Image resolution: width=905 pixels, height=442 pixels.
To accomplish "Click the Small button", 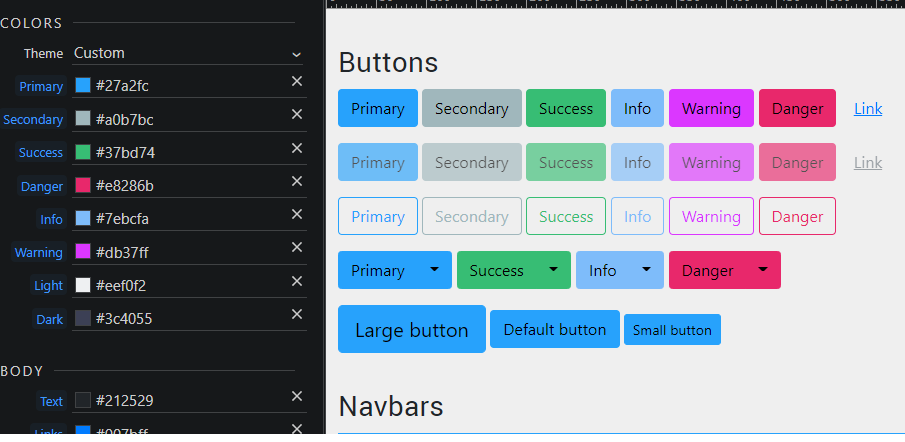I will coord(672,330).
